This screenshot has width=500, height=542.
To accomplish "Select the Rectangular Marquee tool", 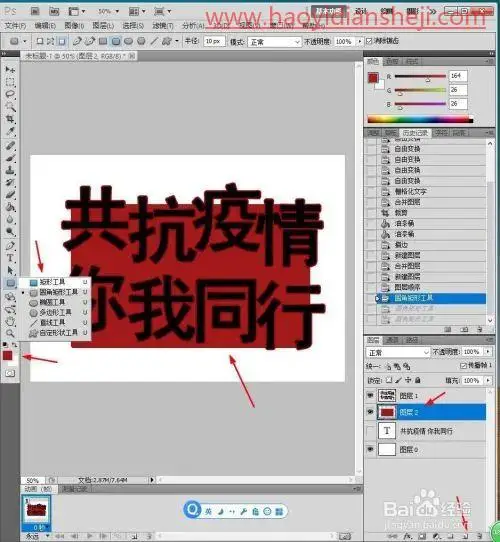I will point(10,82).
